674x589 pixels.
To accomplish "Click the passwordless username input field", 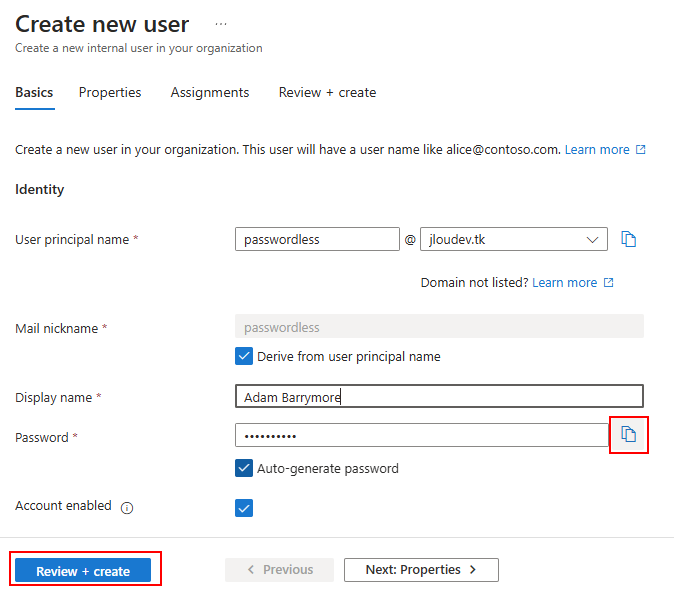I will [317, 239].
